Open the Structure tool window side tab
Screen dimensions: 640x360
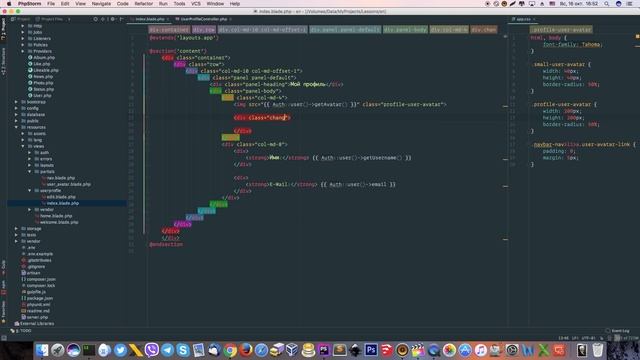tap(3, 61)
